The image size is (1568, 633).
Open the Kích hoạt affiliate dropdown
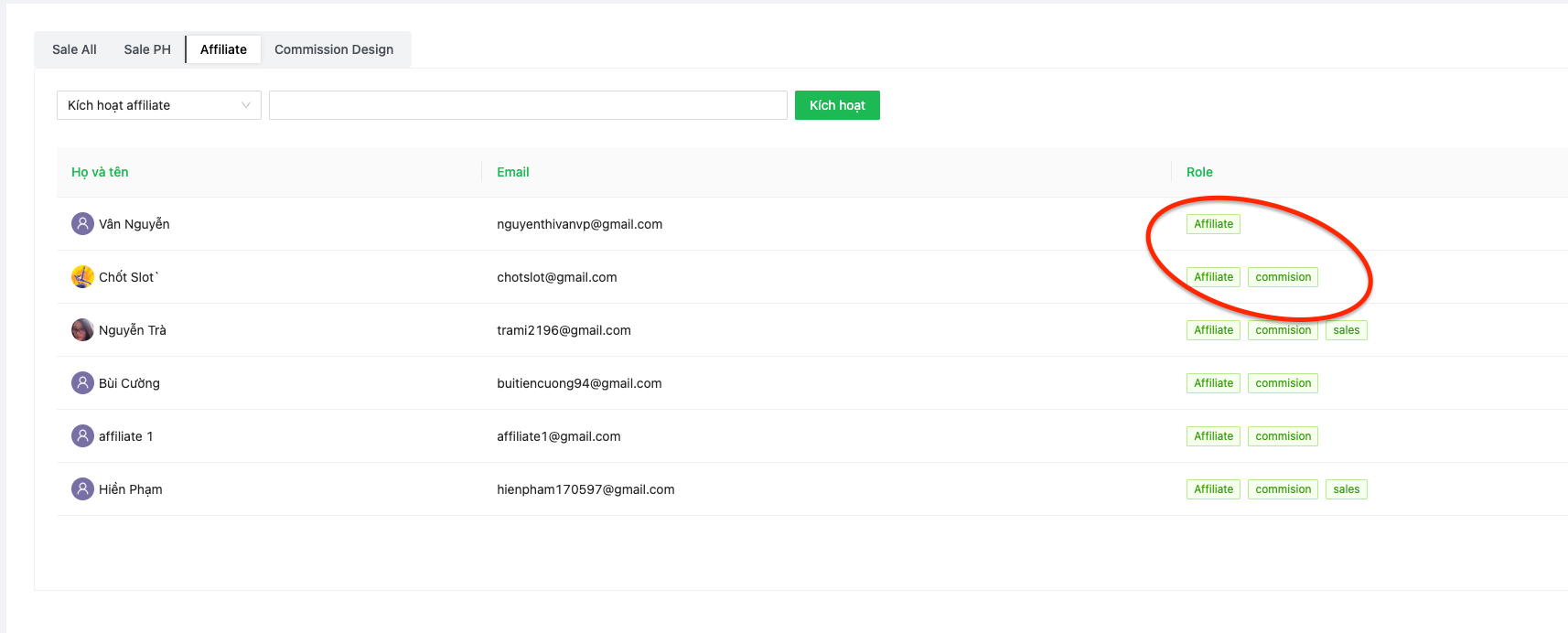coord(151,105)
